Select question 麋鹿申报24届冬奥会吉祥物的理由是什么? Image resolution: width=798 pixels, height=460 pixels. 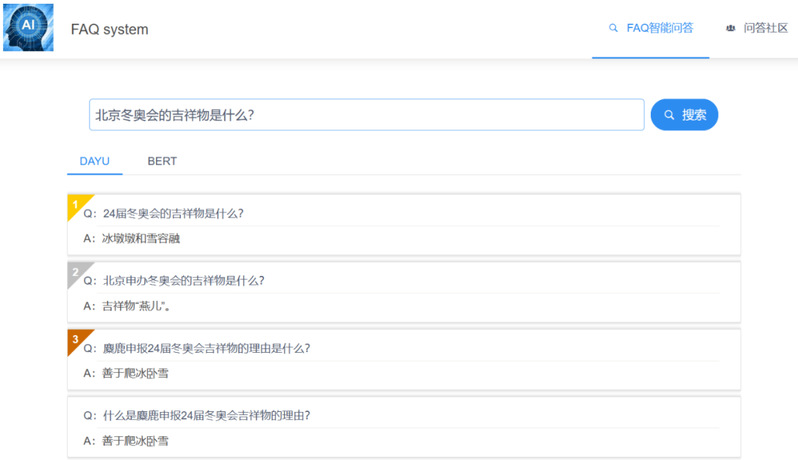click(206, 348)
